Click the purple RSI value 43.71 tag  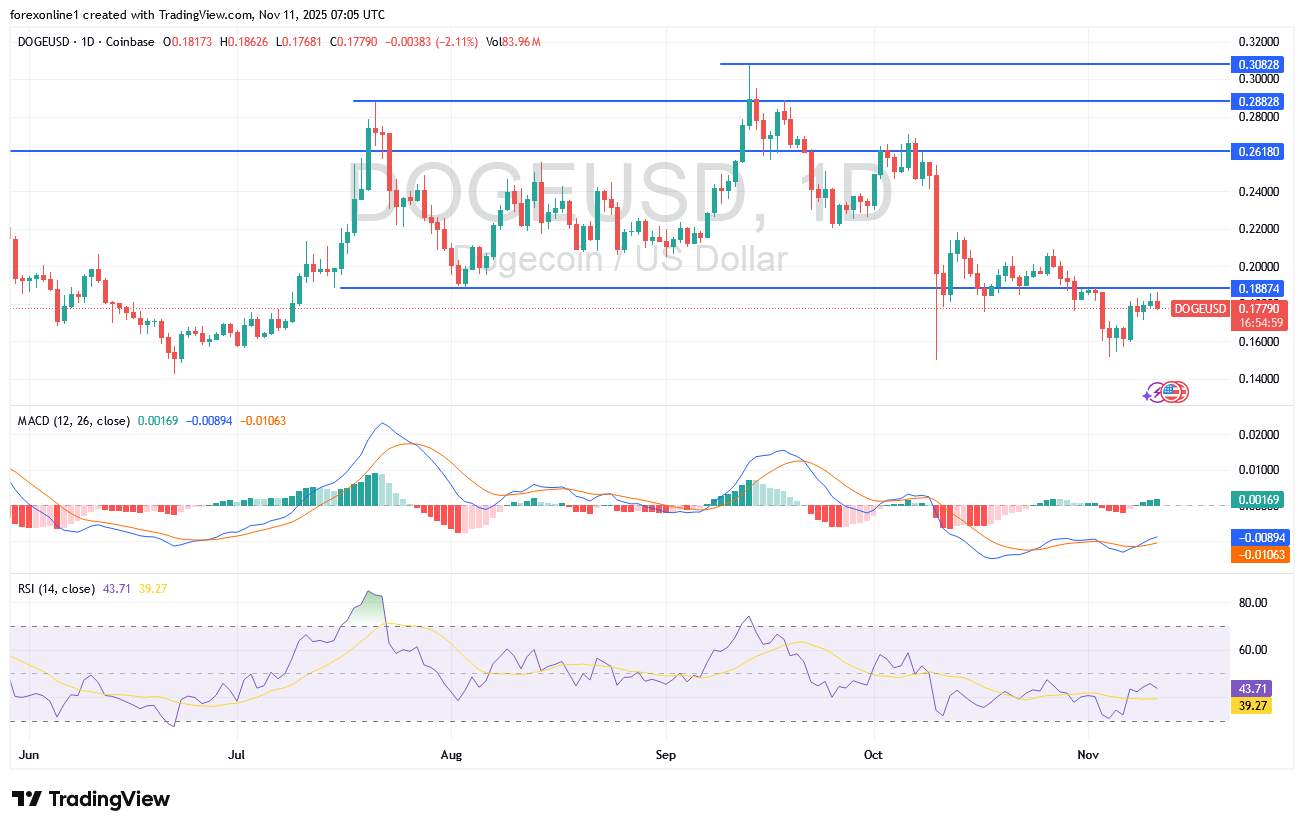1255,690
